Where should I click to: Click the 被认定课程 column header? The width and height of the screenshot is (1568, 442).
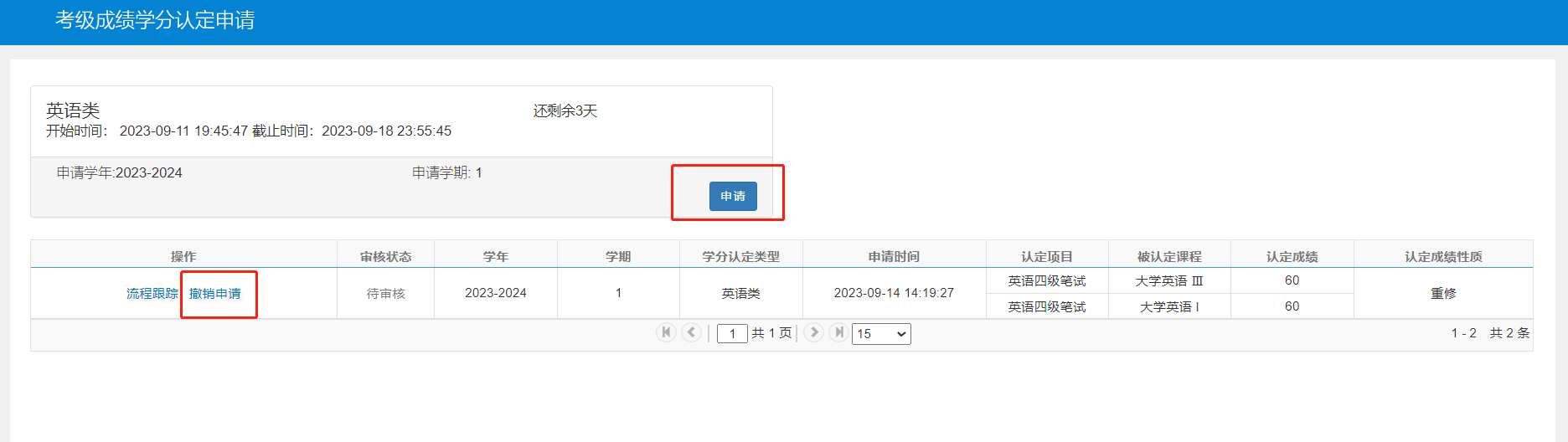pyautogui.click(x=1169, y=256)
